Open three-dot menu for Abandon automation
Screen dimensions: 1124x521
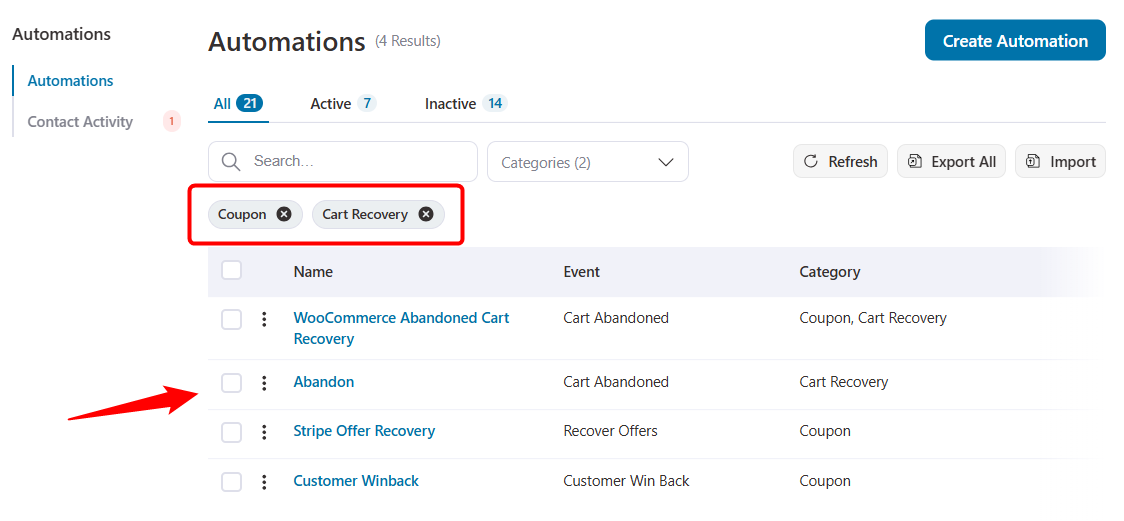pyautogui.click(x=264, y=383)
